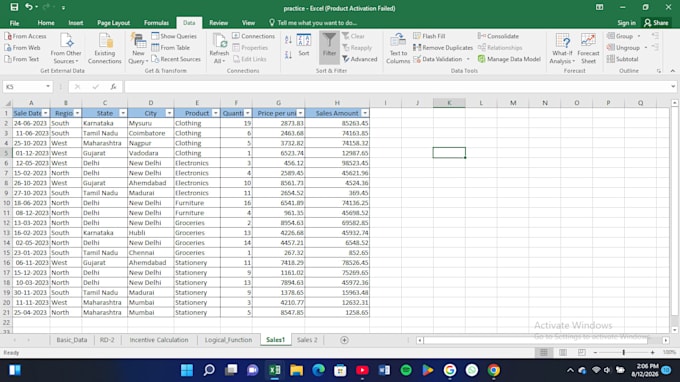Open City column filter dropdown
Image resolution: width=680 pixels, height=382 pixels.
point(169,113)
